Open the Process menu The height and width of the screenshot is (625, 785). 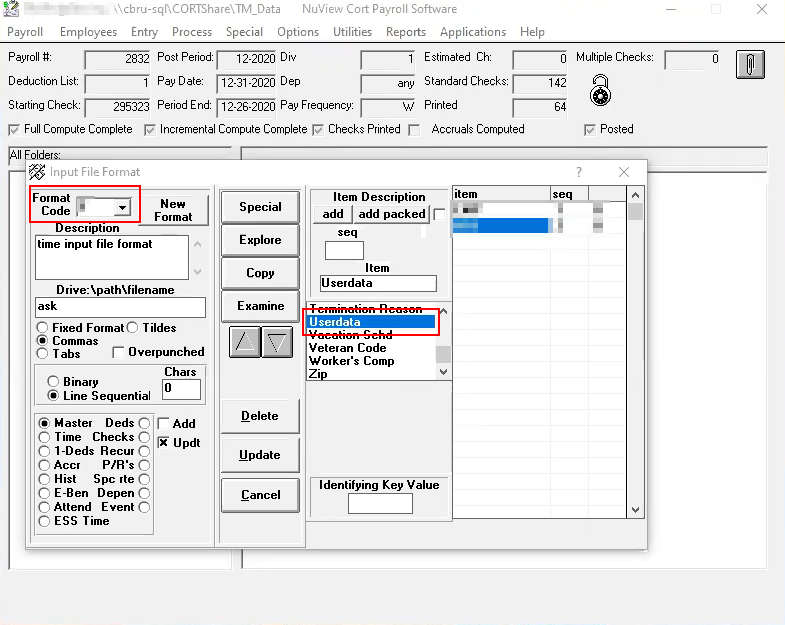point(192,32)
